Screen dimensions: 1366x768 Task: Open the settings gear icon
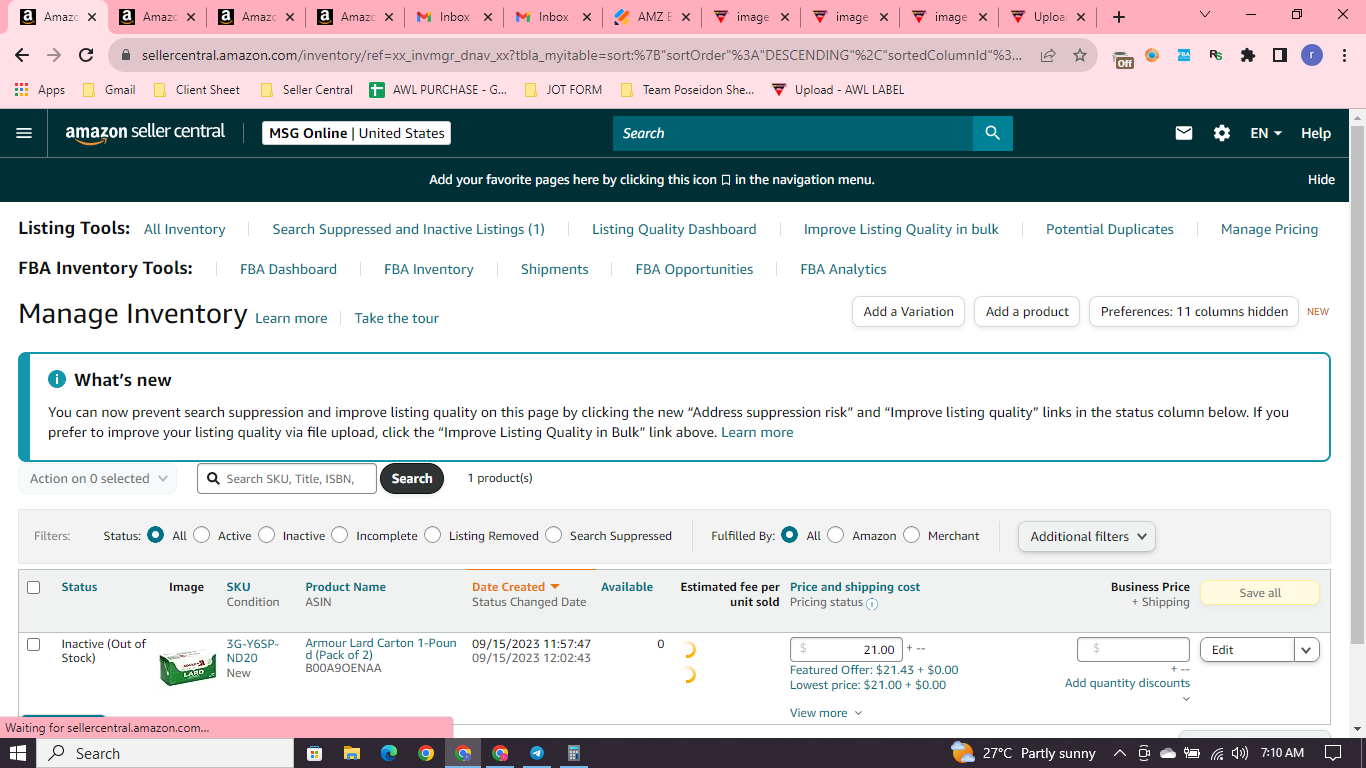point(1222,133)
